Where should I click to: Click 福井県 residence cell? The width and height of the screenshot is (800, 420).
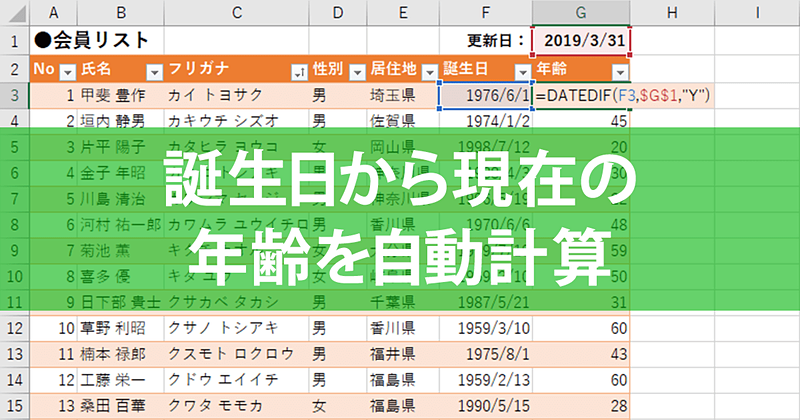click(403, 354)
